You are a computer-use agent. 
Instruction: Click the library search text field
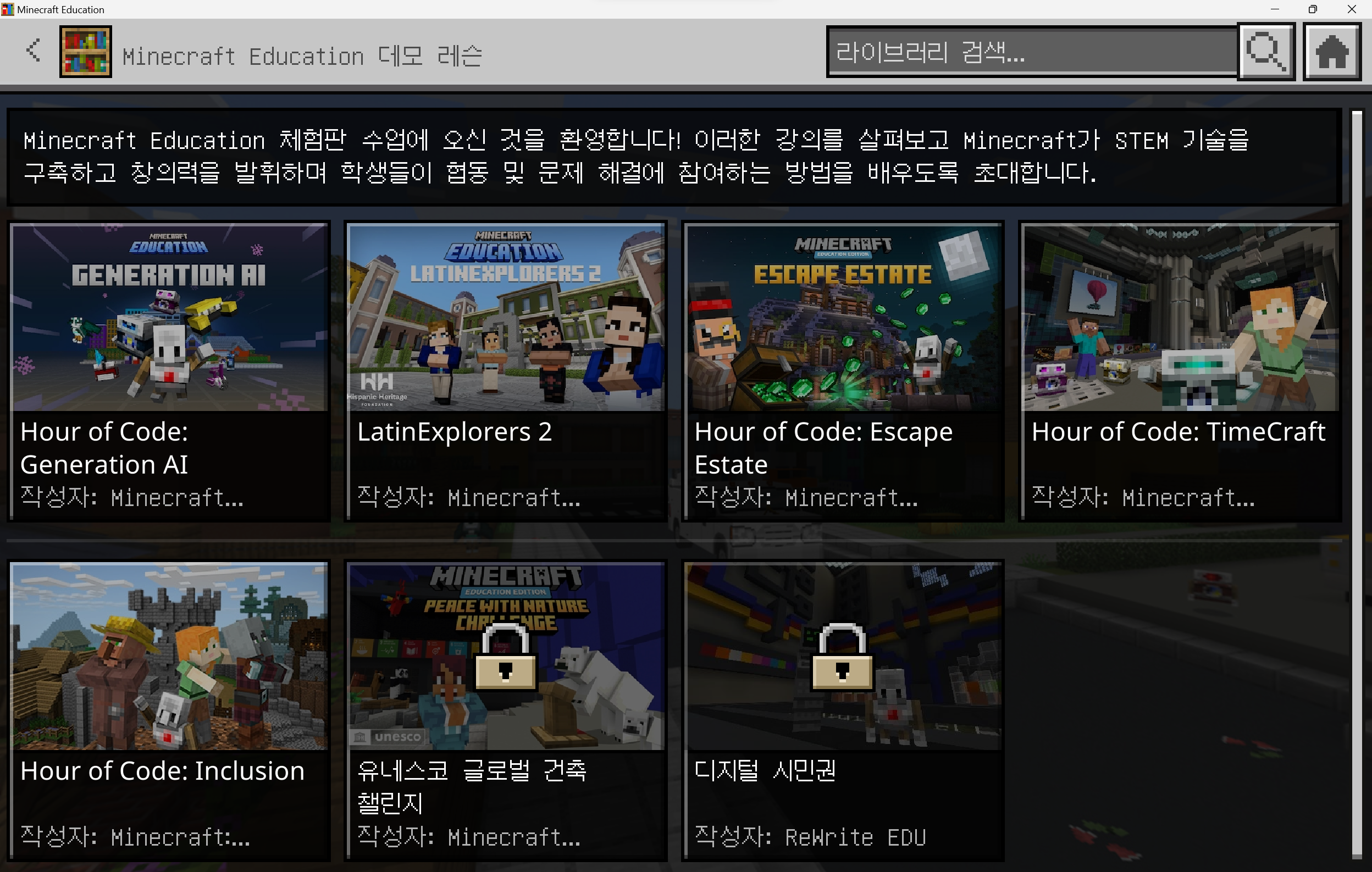click(x=1031, y=52)
